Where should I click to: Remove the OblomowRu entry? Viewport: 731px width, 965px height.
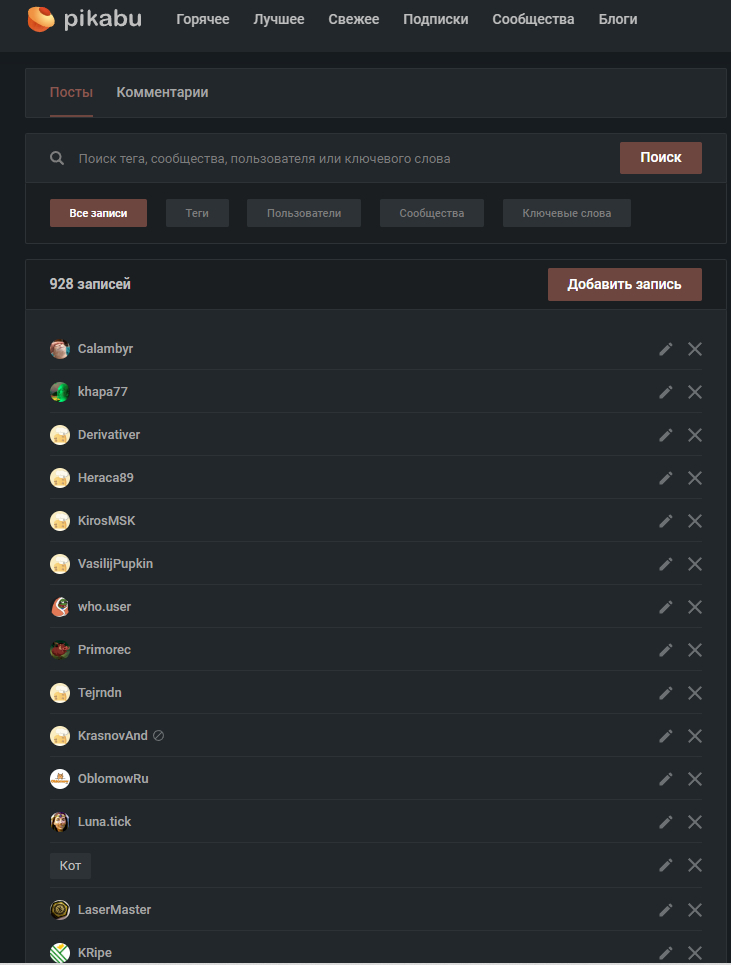[x=695, y=779]
